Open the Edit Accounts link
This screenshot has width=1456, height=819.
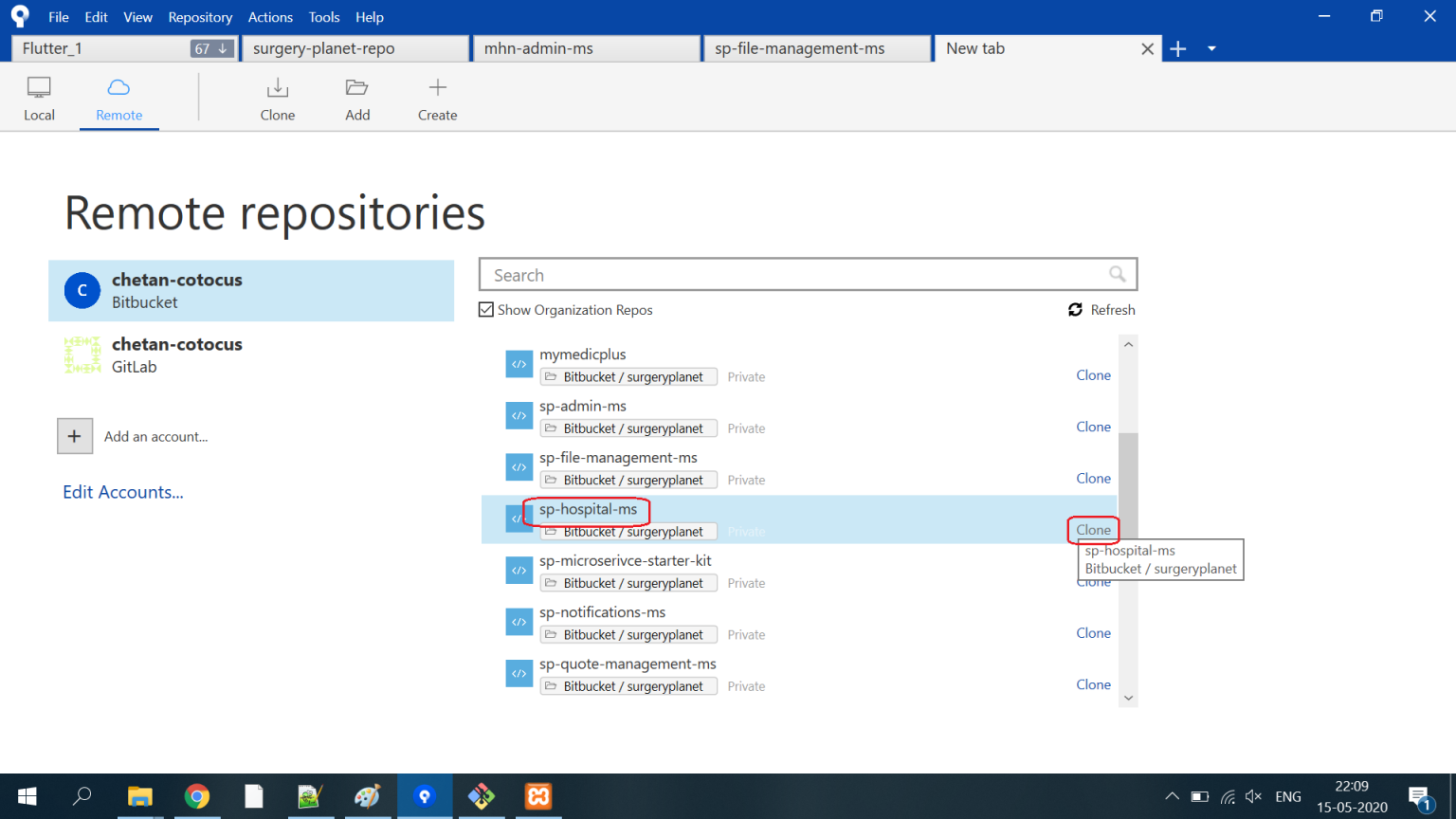[x=123, y=492]
